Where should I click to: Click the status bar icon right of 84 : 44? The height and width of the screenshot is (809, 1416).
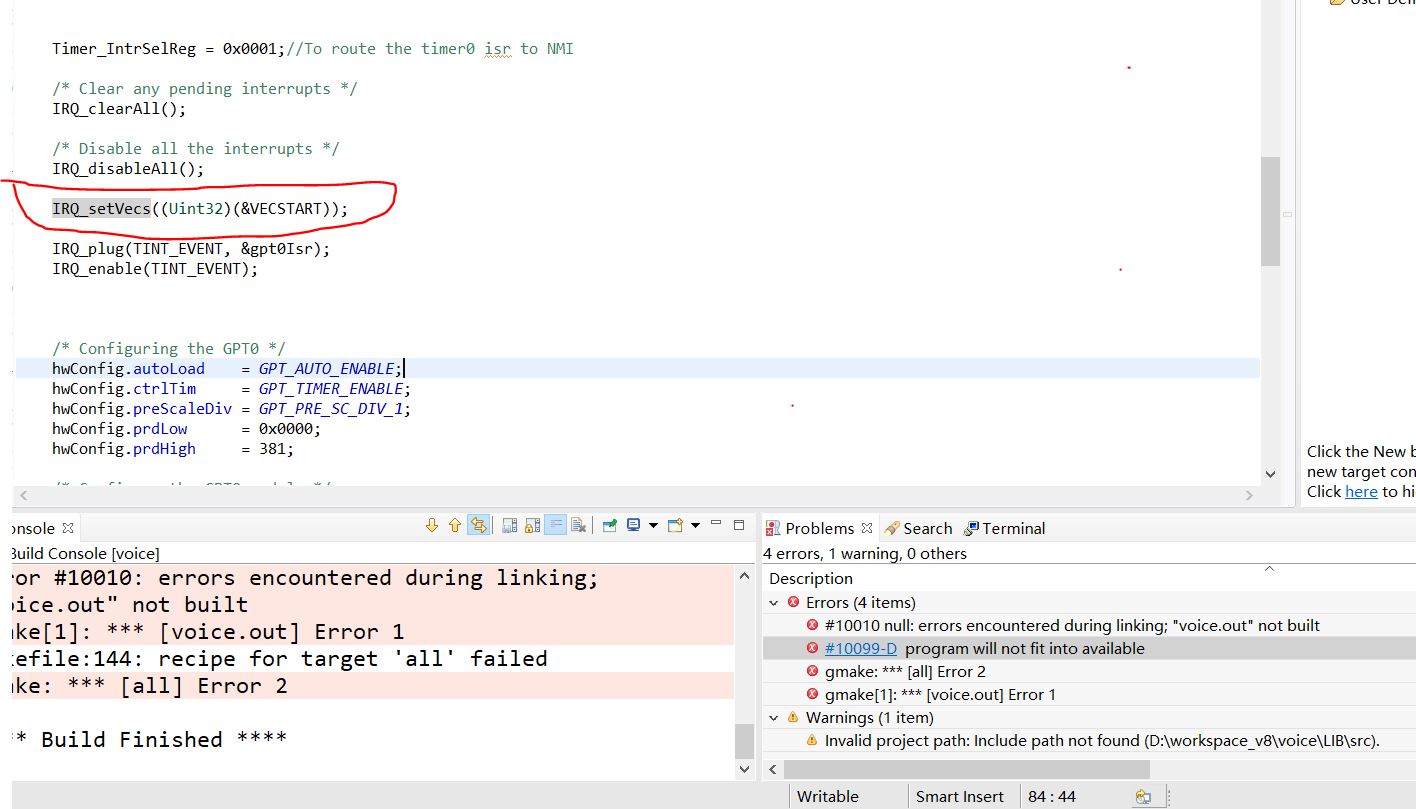[x=1143, y=797]
